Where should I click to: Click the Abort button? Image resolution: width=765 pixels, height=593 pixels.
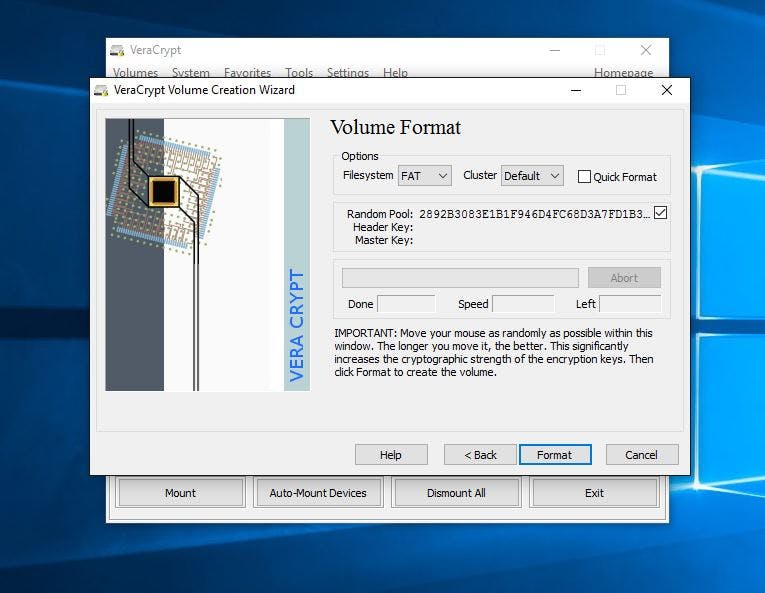pos(624,278)
